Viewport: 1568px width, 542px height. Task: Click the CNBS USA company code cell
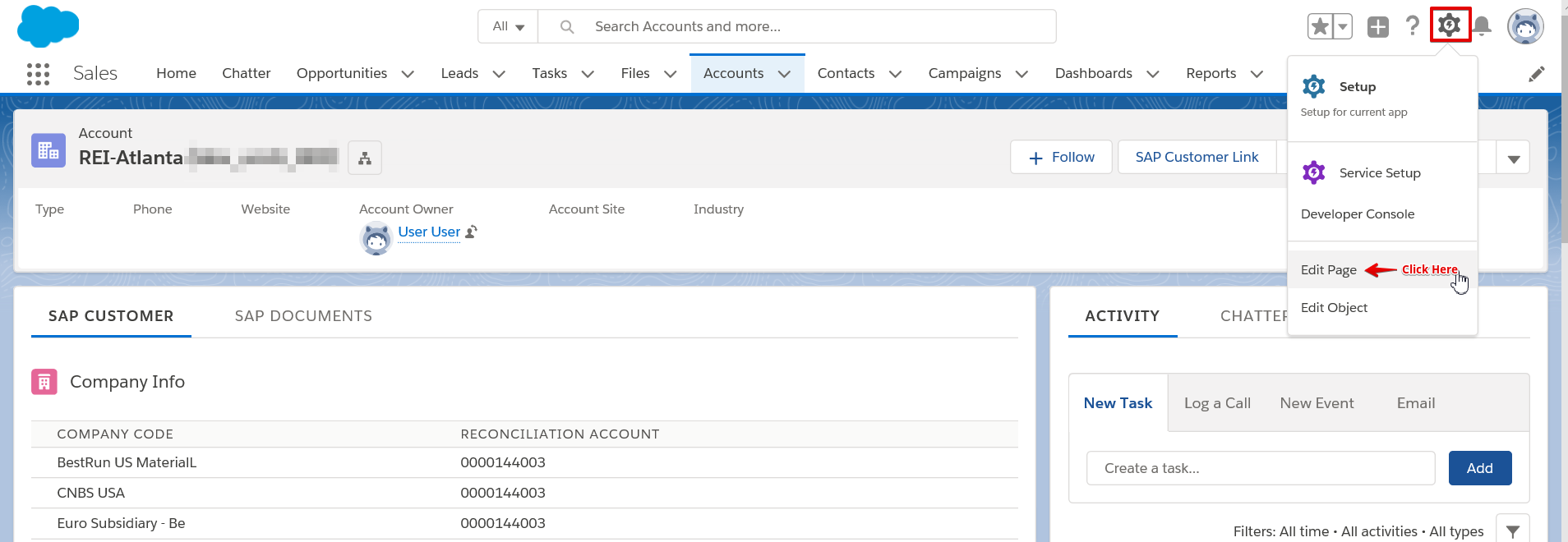(90, 493)
